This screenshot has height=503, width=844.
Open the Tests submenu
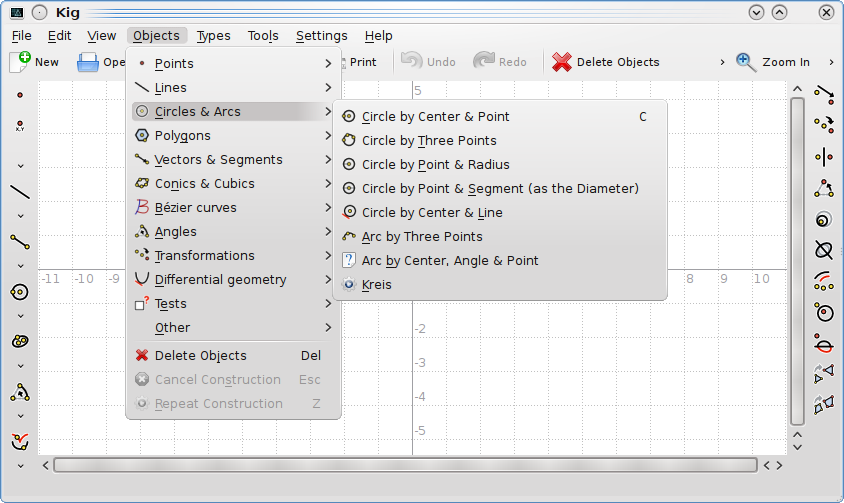(x=233, y=304)
